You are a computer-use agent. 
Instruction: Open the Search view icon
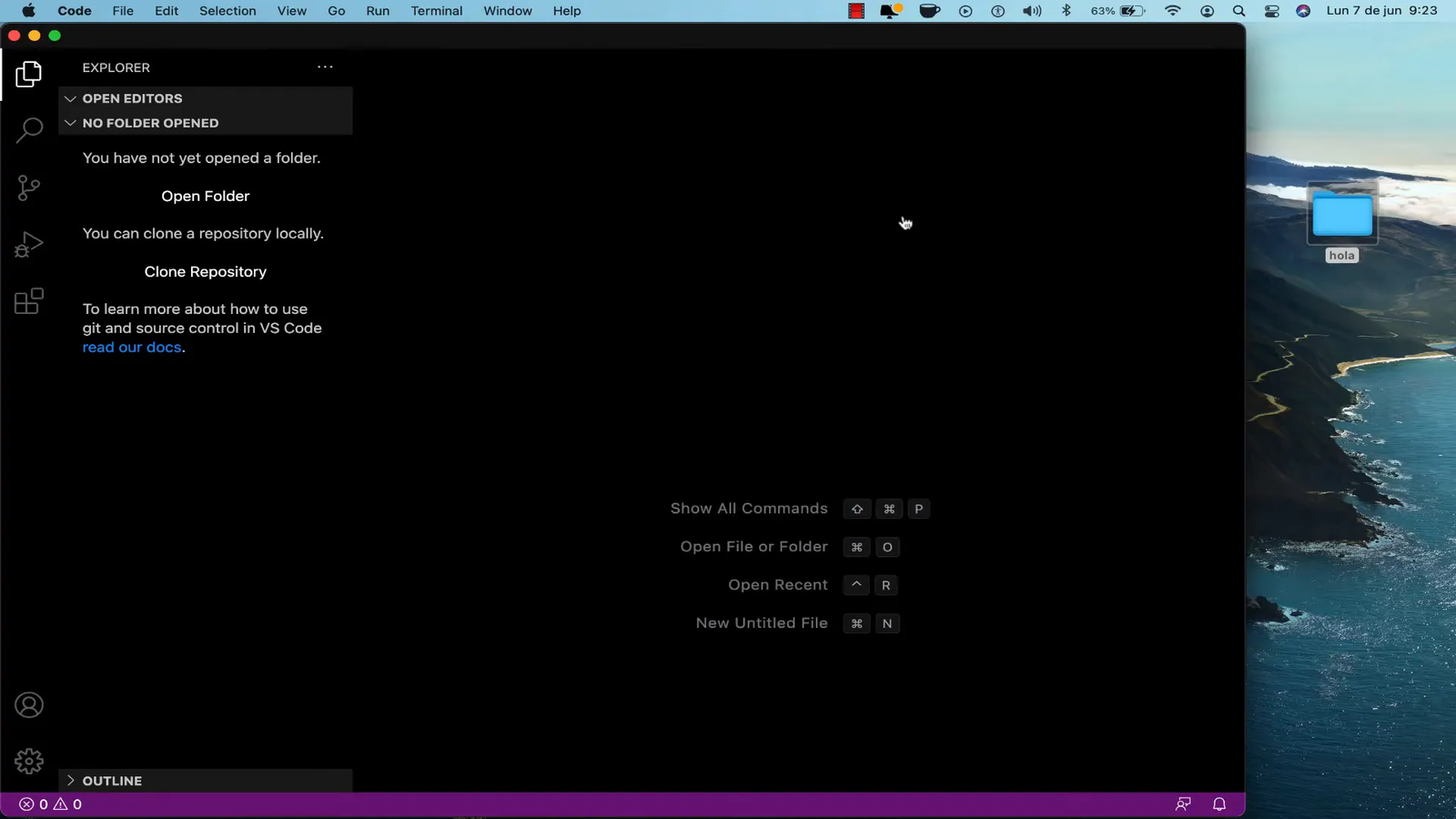point(28,130)
